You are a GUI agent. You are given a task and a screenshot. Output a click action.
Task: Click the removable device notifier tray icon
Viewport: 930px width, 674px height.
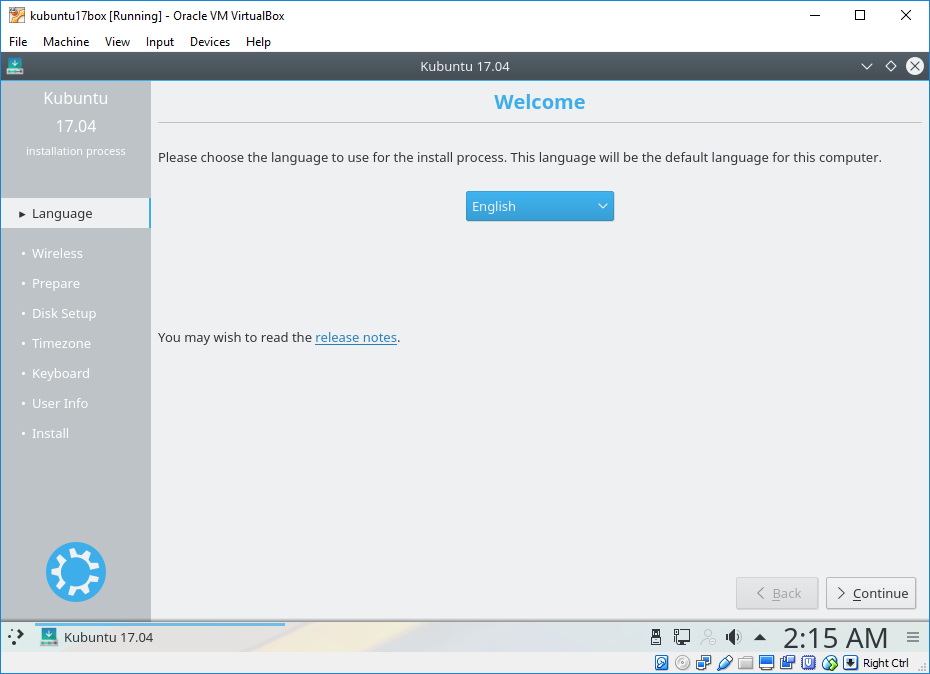pyautogui.click(x=655, y=637)
